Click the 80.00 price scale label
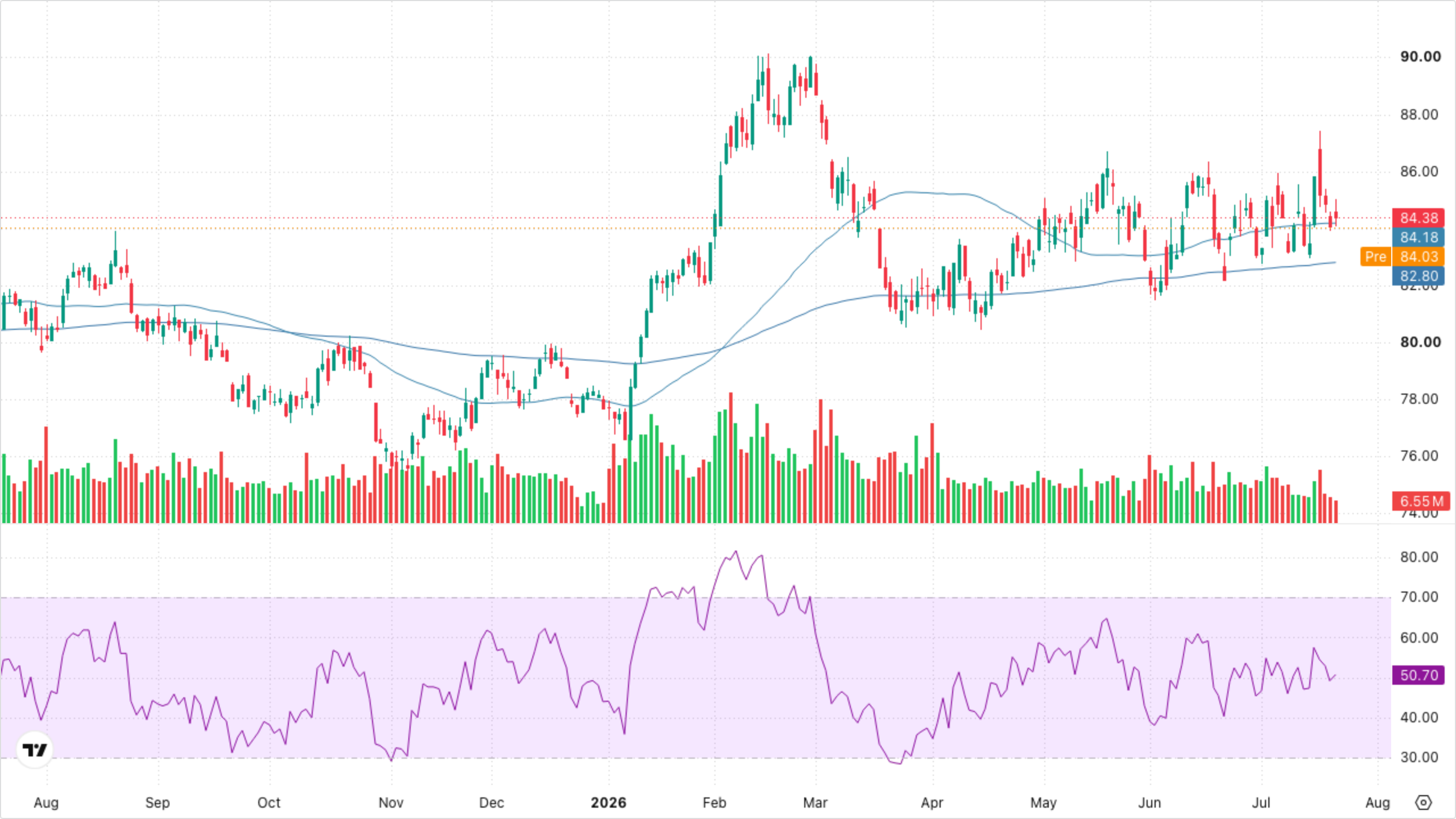 (1420, 342)
